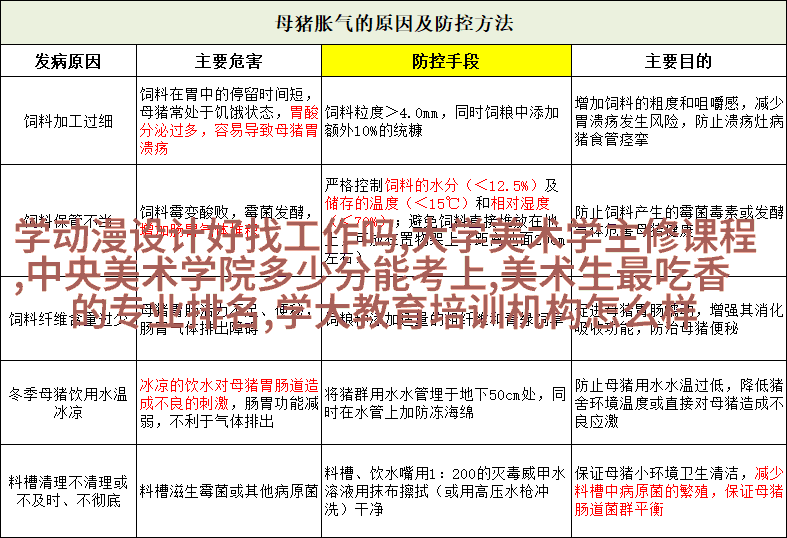
Task: Click the cell starting 增加饲料的粗度和咀嚼感
Action: (x=679, y=121)
